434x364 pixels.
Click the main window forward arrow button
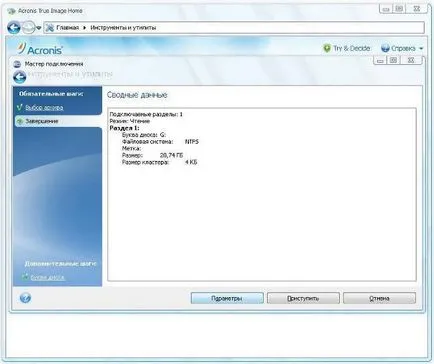tap(28, 27)
